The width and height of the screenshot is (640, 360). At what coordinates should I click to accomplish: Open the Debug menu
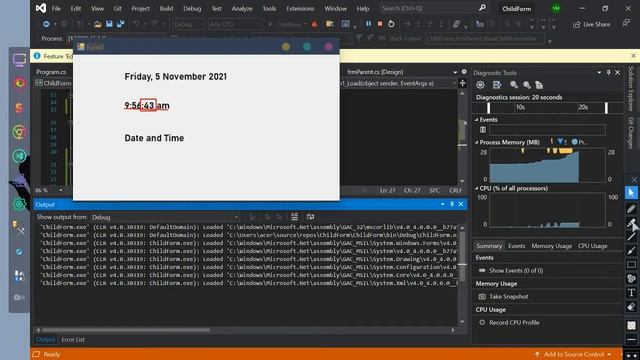coord(192,8)
